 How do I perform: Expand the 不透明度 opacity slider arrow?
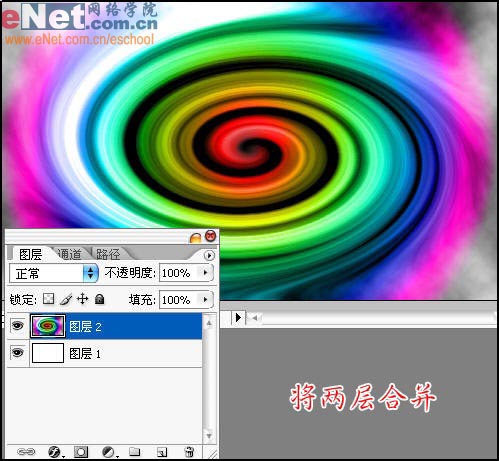pyautogui.click(x=205, y=273)
